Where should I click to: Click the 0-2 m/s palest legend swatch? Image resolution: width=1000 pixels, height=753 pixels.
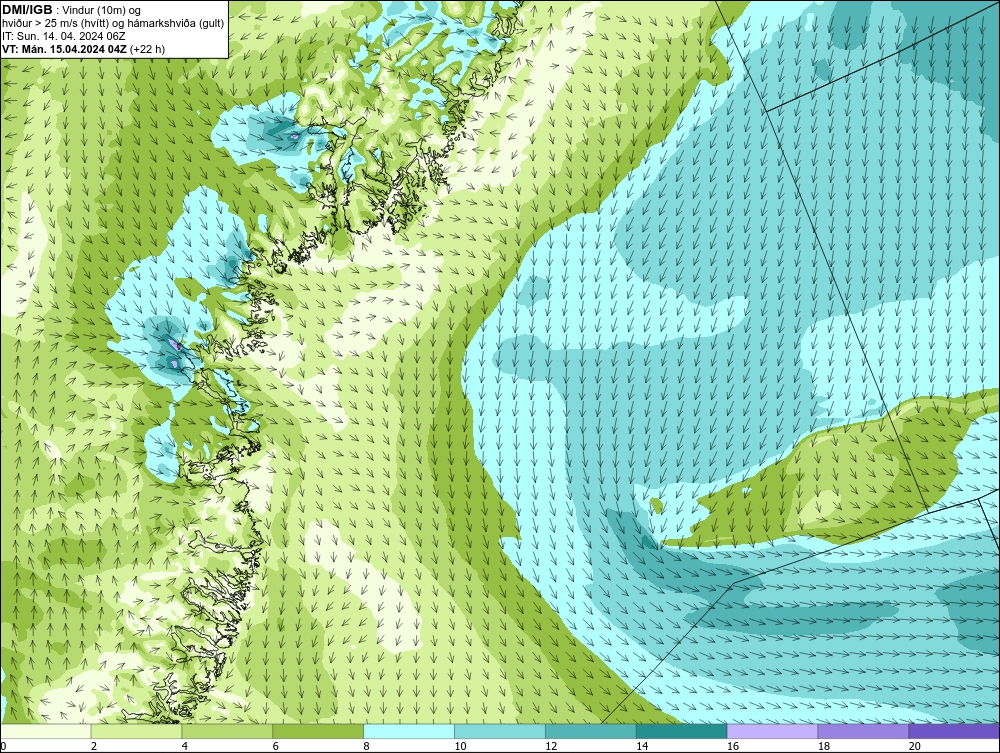(46, 731)
